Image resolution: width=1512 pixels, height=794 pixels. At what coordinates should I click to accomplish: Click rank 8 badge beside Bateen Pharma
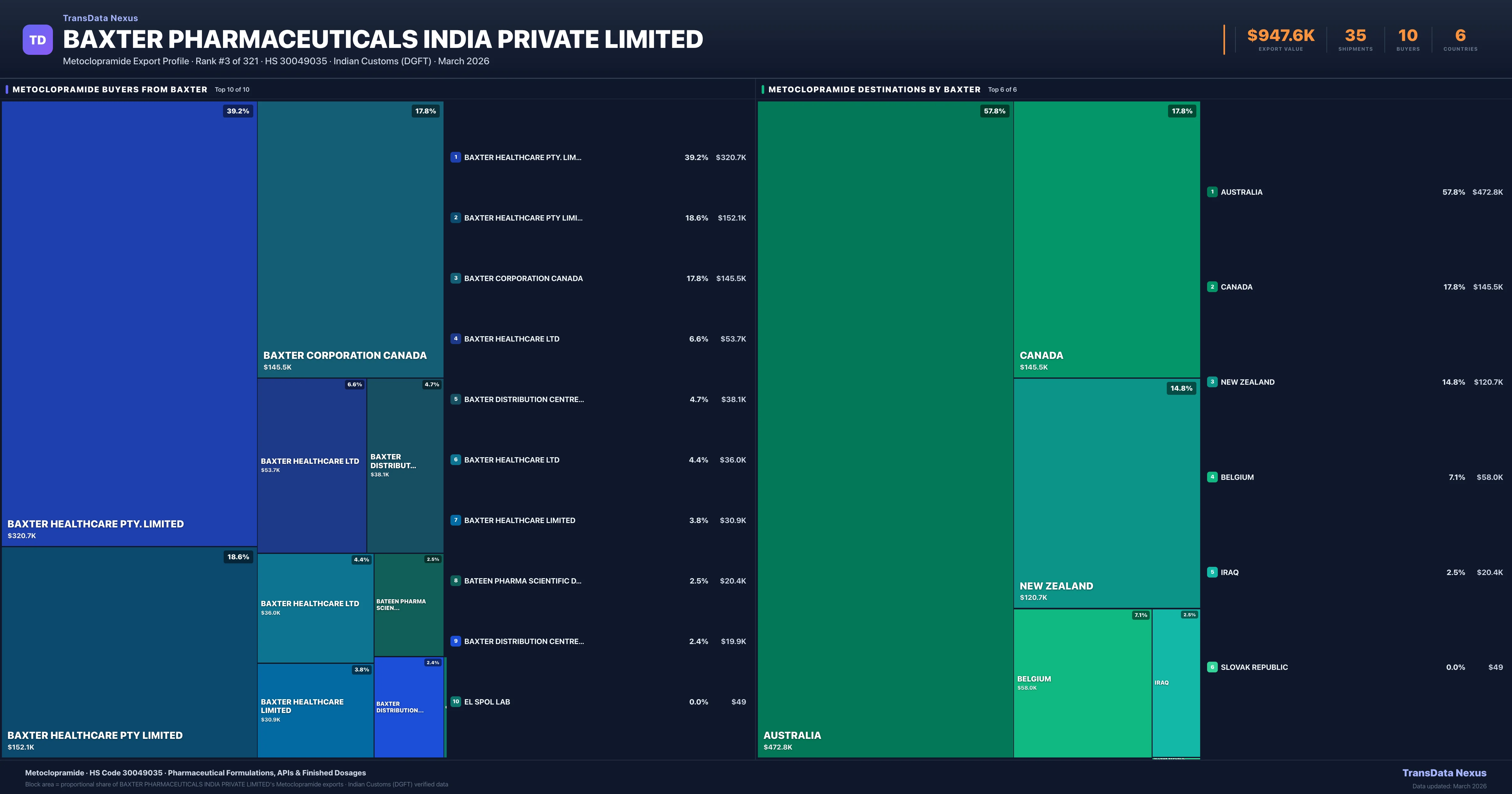[455, 581]
